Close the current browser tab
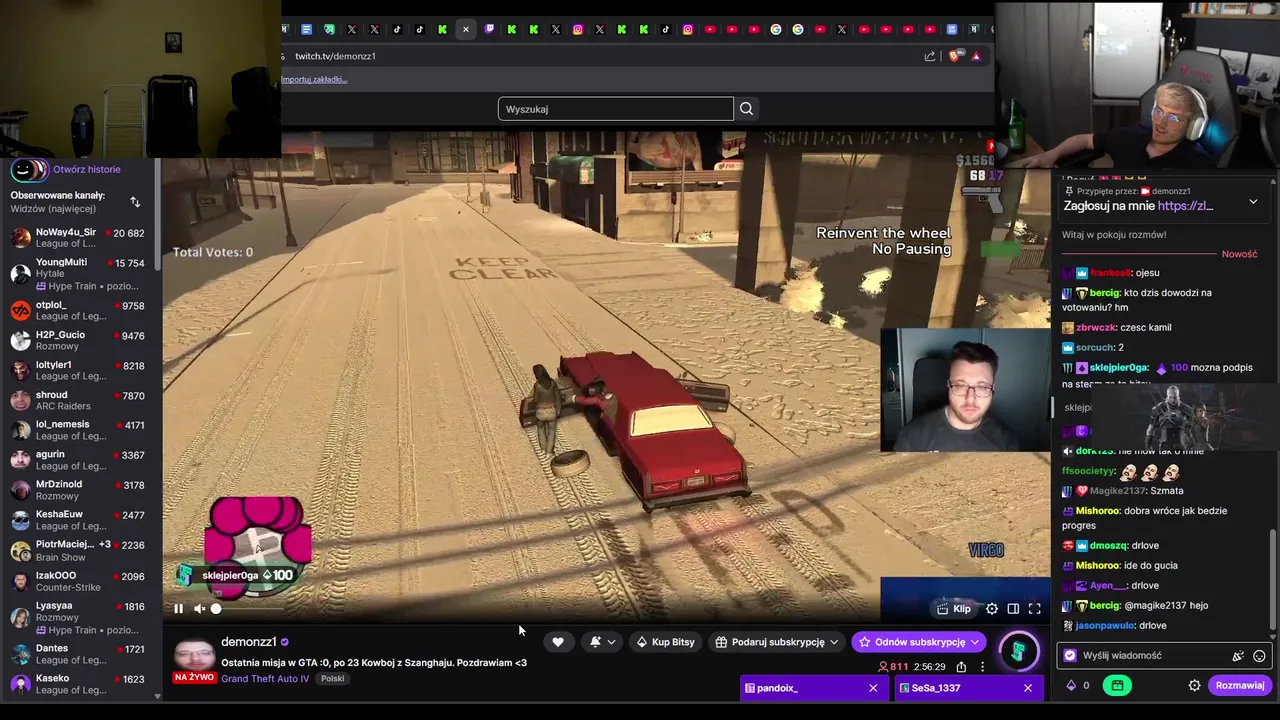 coord(465,29)
